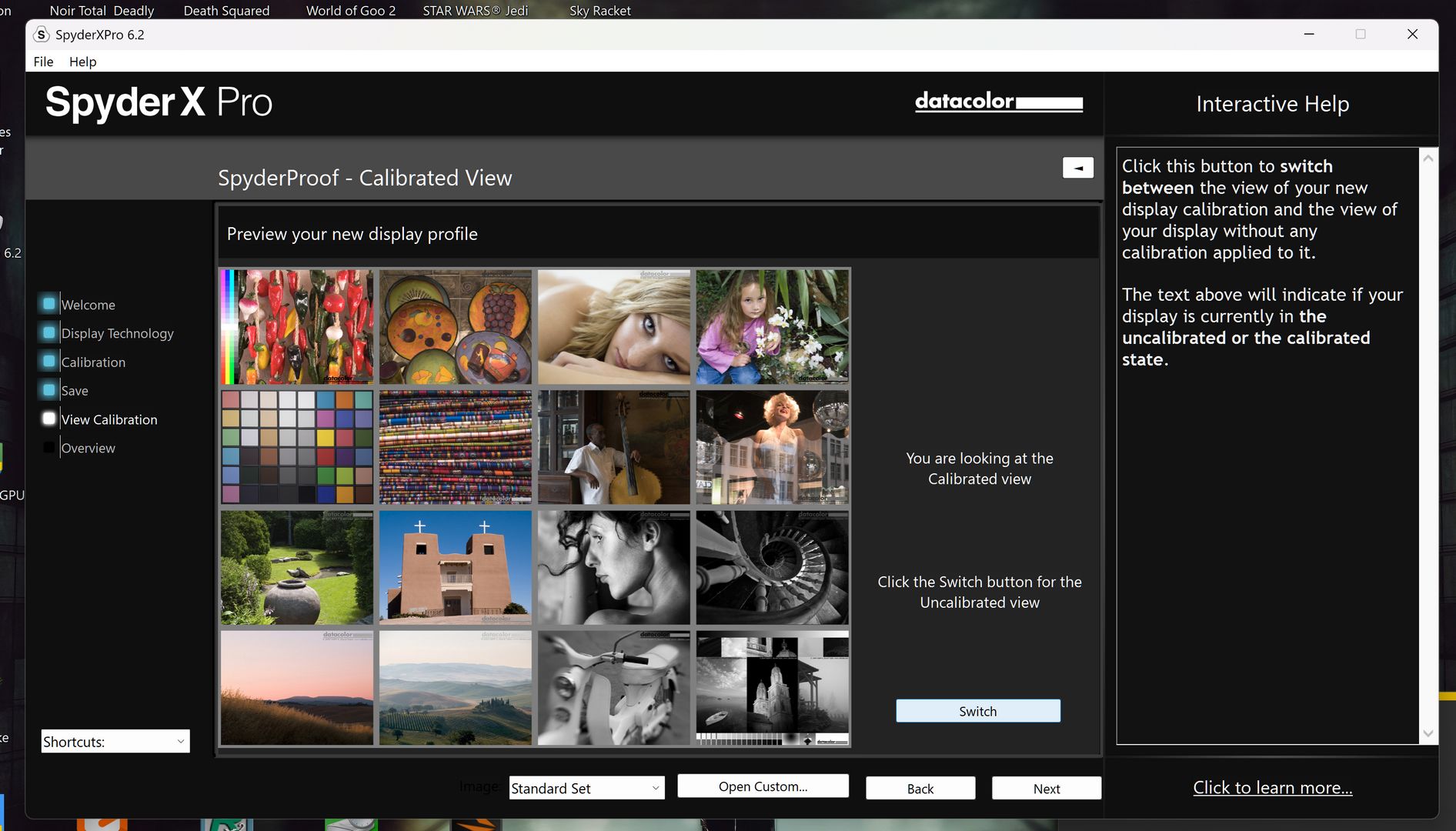Click the red peppers test thumbnail
This screenshot has height=831, width=1456.
coord(297,326)
